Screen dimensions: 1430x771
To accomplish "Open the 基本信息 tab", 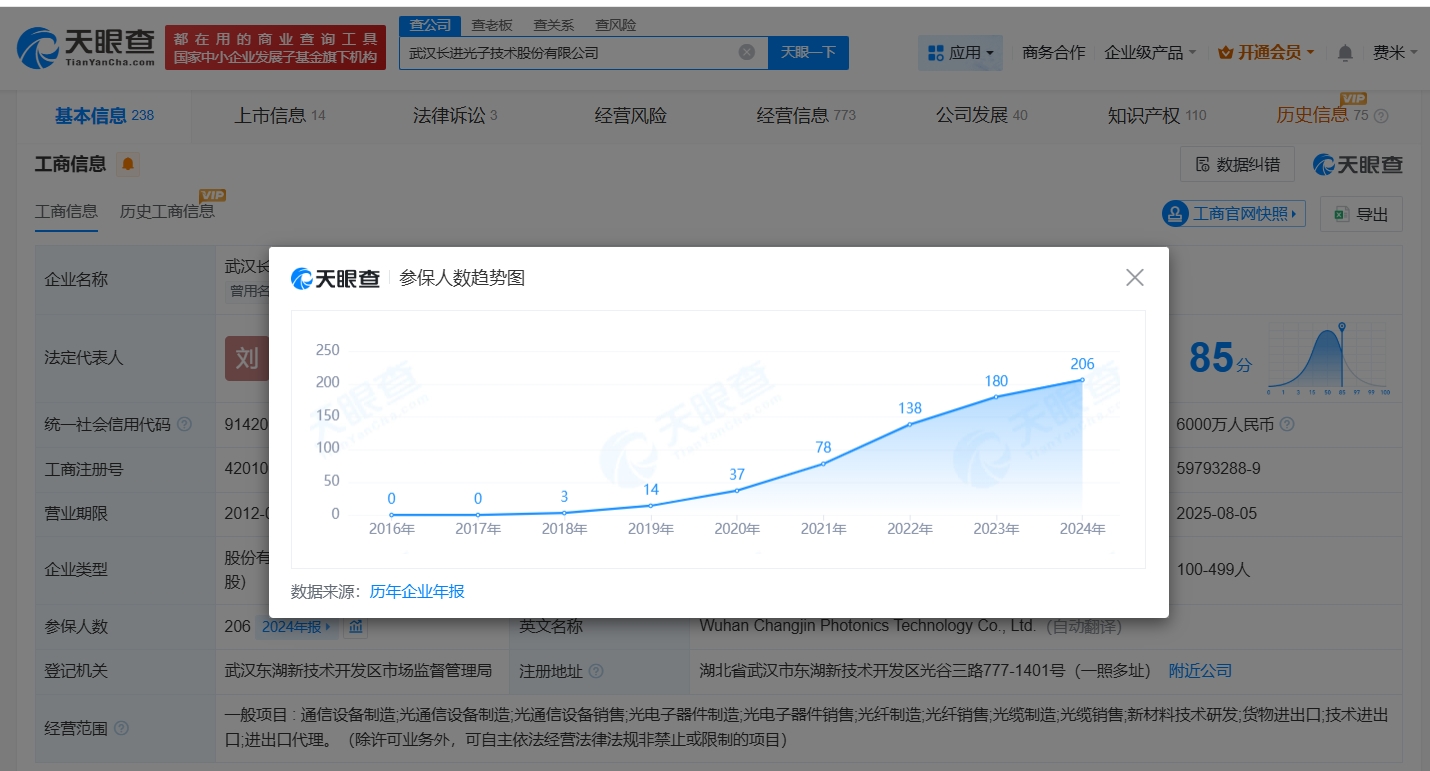I will (x=104, y=115).
